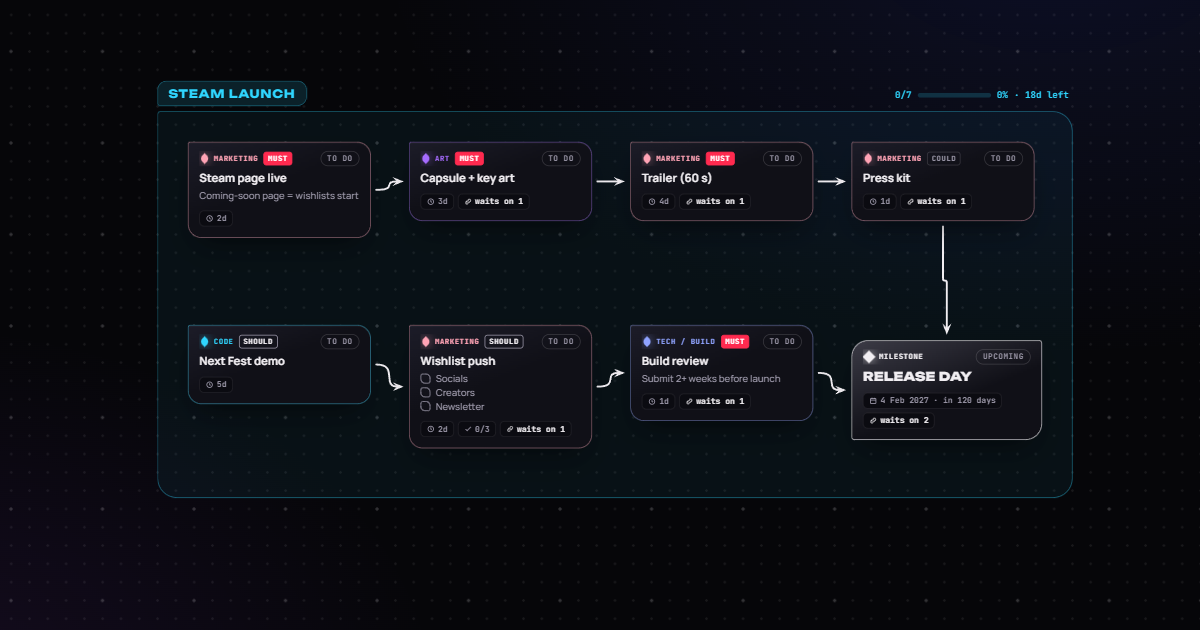1200x630 pixels.
Task: Click the cyan CODE category icon
Action: [205, 341]
